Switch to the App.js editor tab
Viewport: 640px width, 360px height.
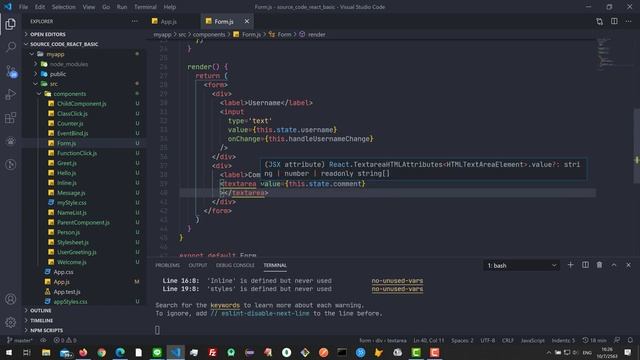point(168,21)
